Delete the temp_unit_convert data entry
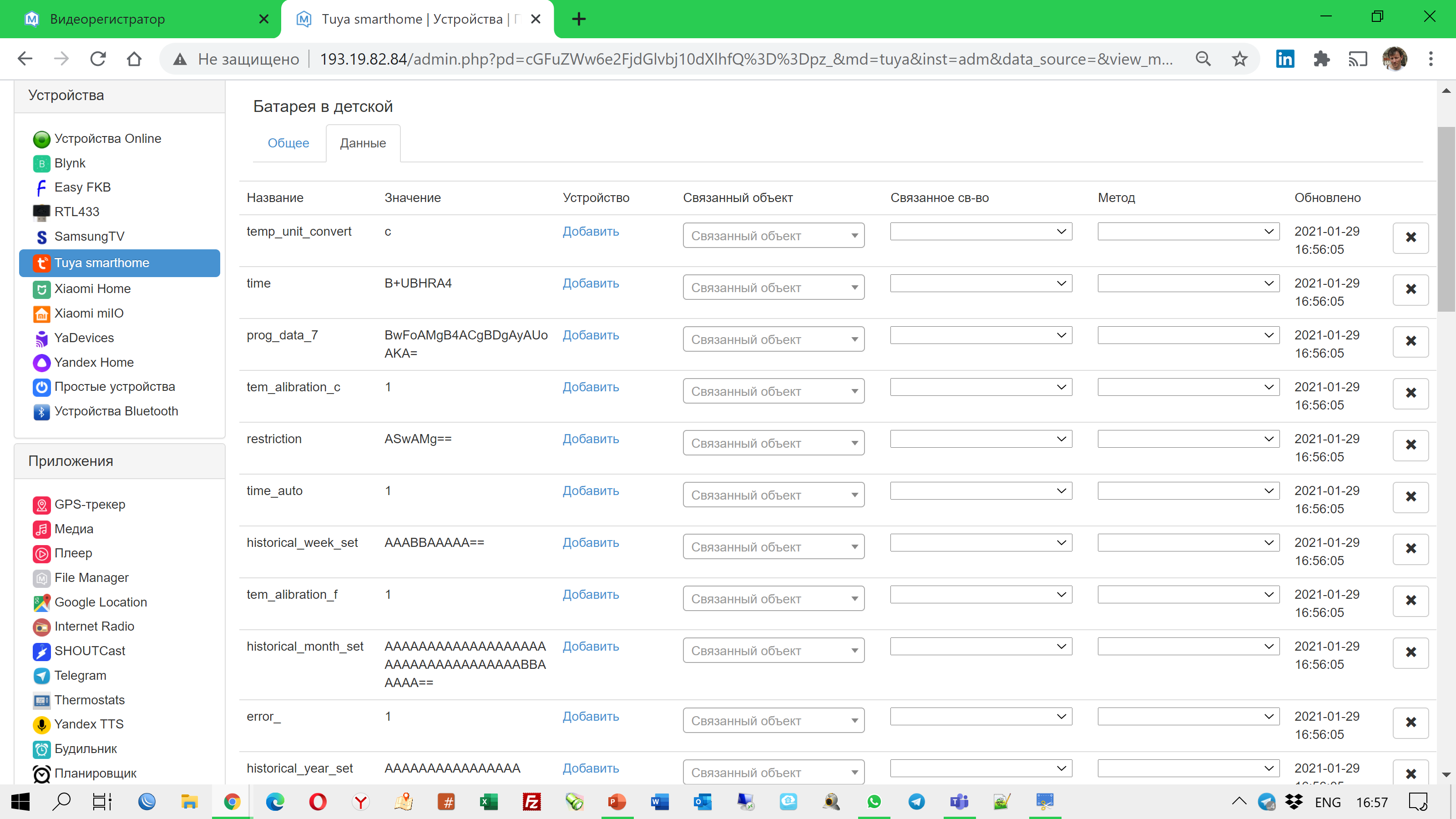1456x819 pixels. pyautogui.click(x=1411, y=238)
